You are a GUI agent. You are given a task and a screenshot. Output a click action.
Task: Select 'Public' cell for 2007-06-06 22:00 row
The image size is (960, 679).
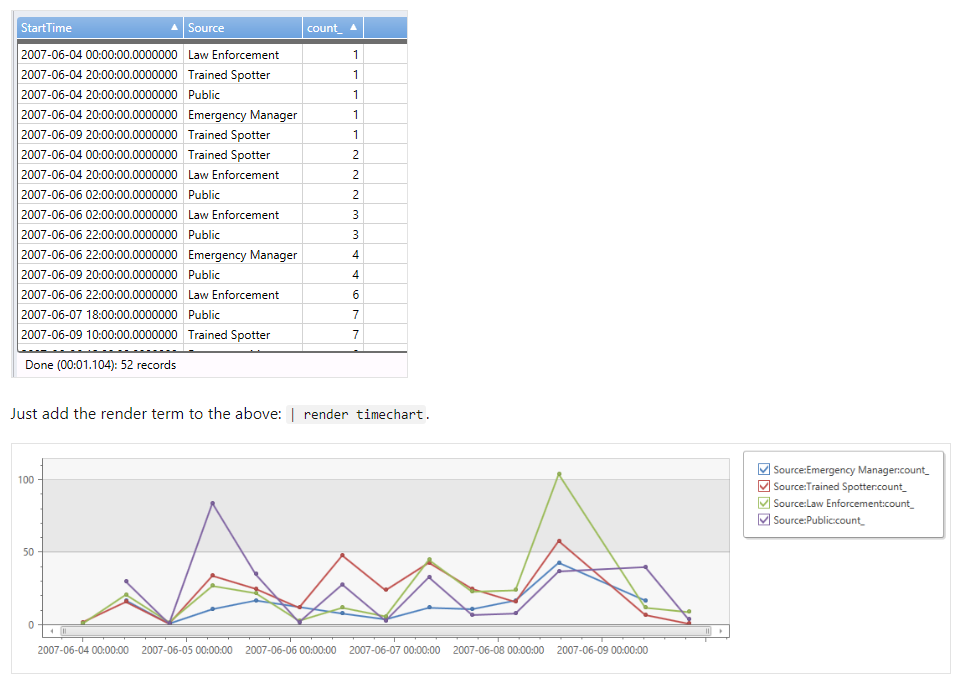click(243, 234)
